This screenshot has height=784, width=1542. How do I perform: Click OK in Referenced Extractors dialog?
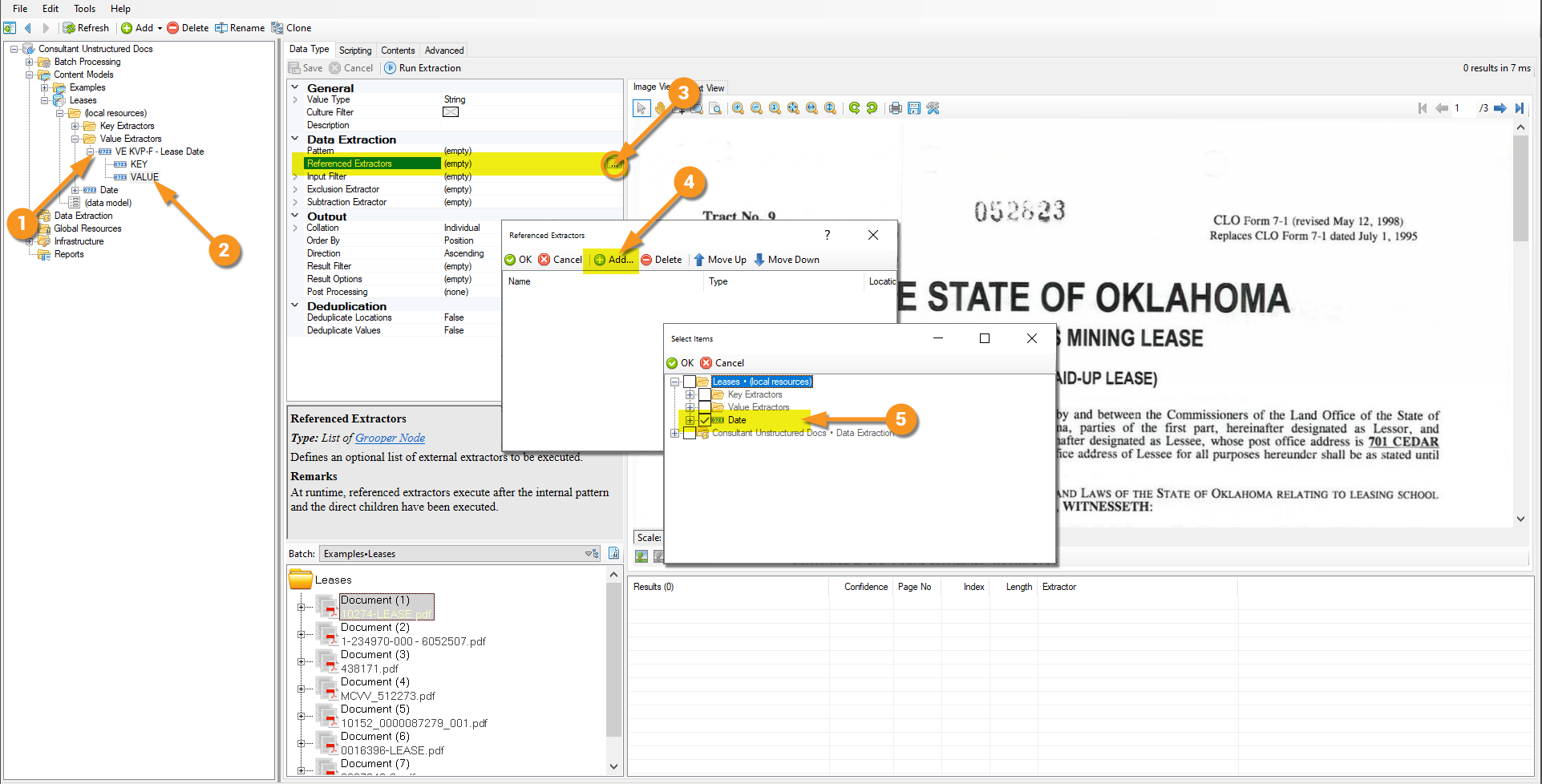518,260
